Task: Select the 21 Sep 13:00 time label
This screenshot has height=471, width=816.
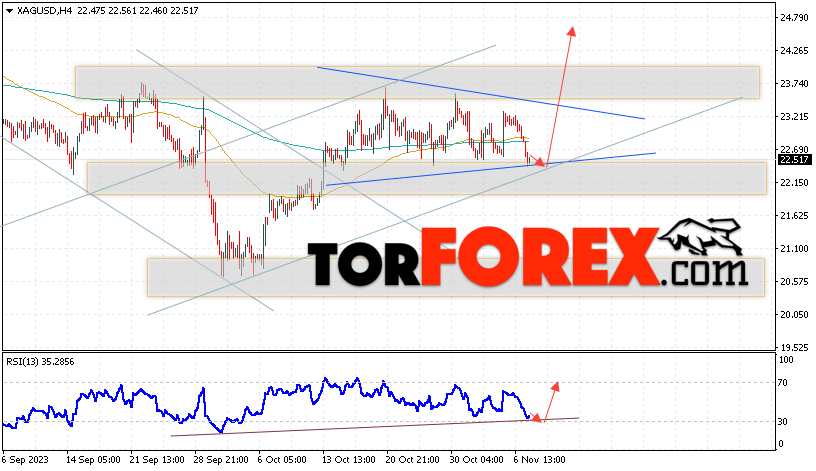Action: click(157, 460)
